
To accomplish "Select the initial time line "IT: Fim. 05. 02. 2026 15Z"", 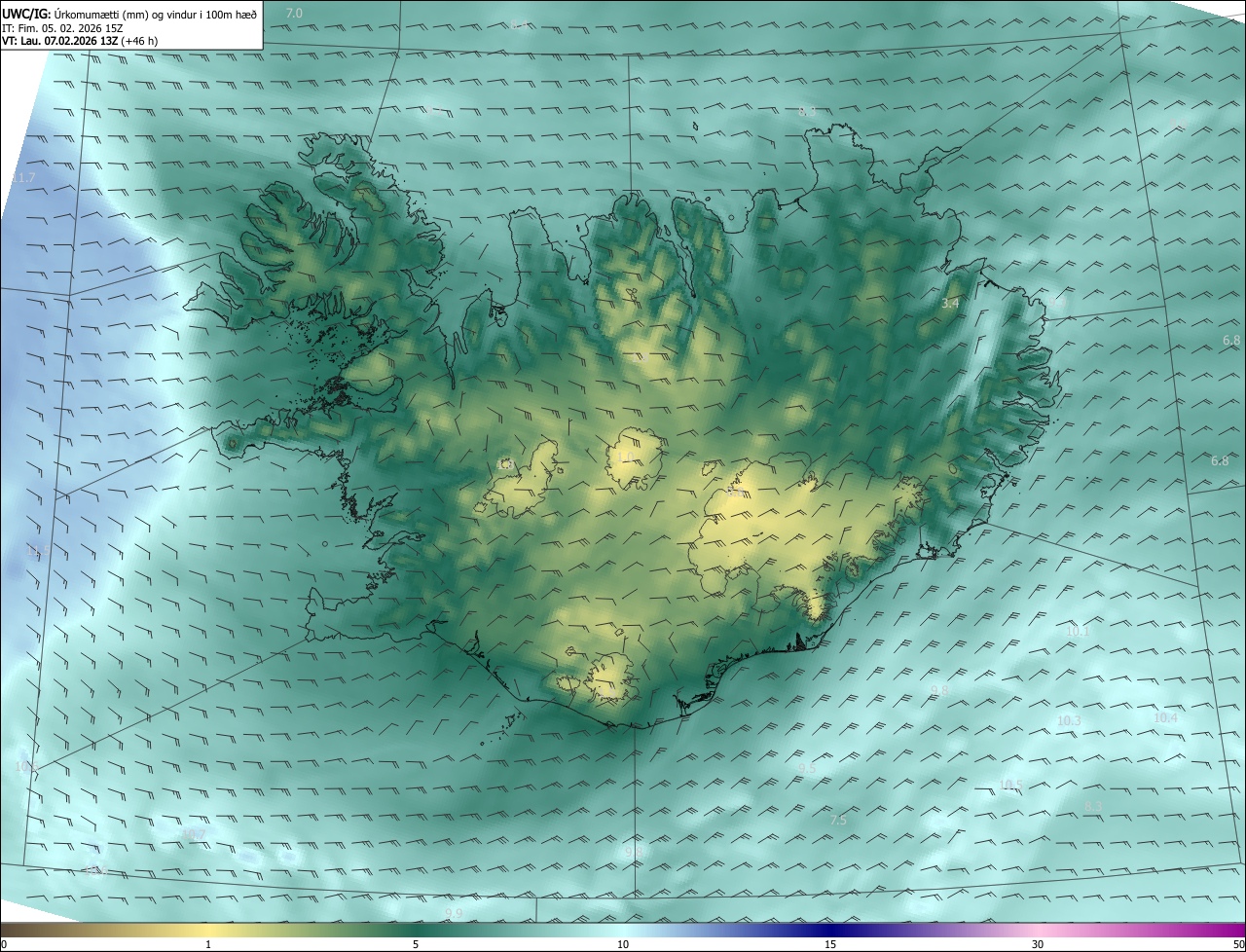I will [62, 27].
